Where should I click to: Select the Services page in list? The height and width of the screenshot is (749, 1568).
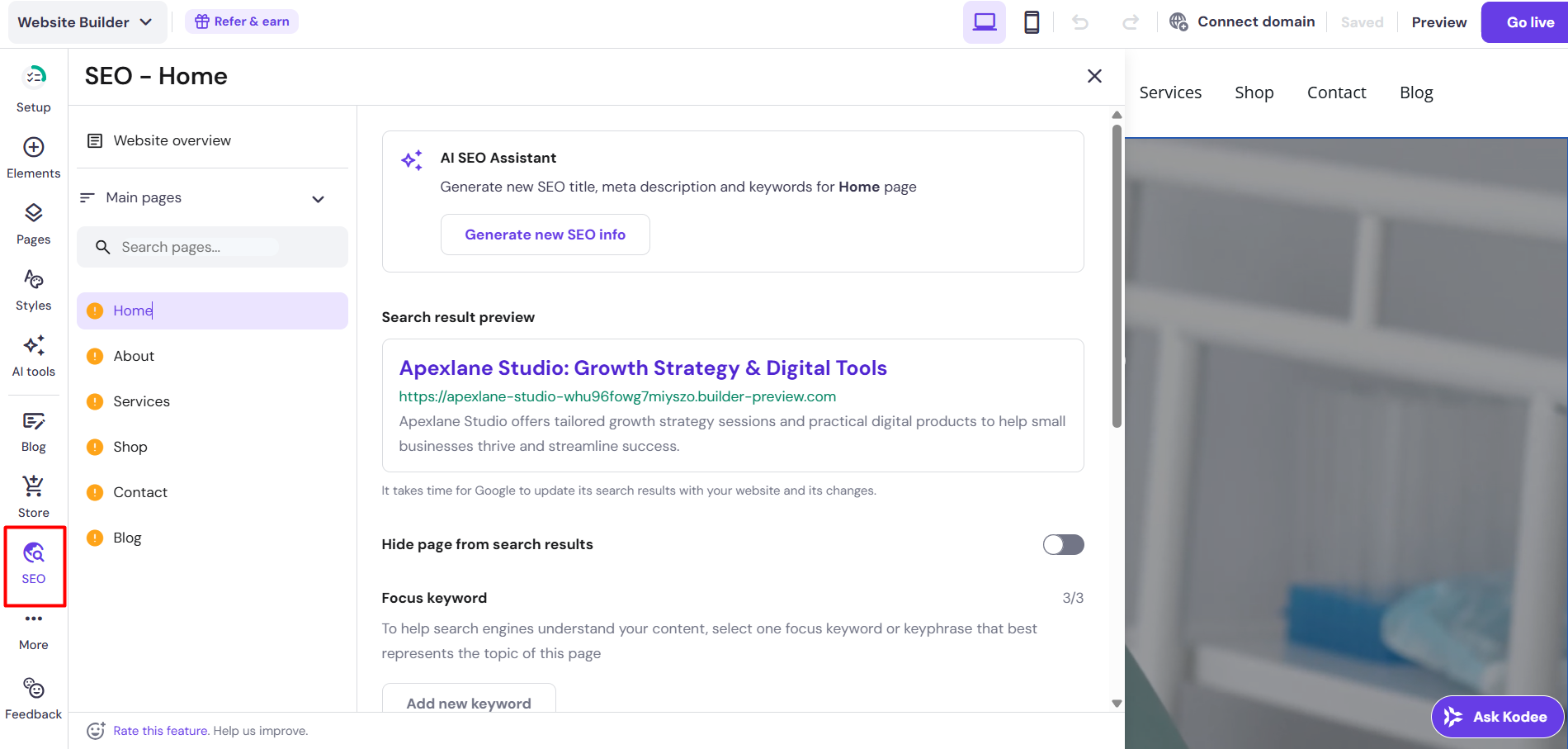click(x=212, y=401)
